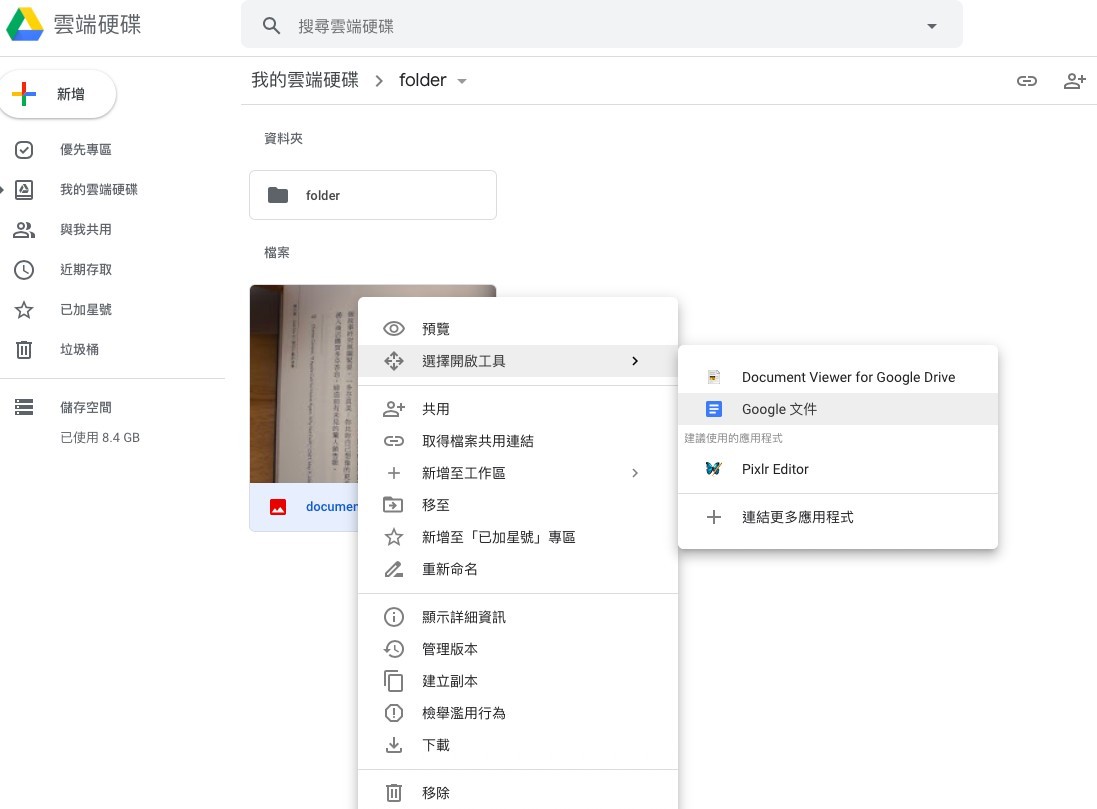Click the Google Drive logo icon
Image resolution: width=1097 pixels, height=809 pixels.
click(x=25, y=25)
